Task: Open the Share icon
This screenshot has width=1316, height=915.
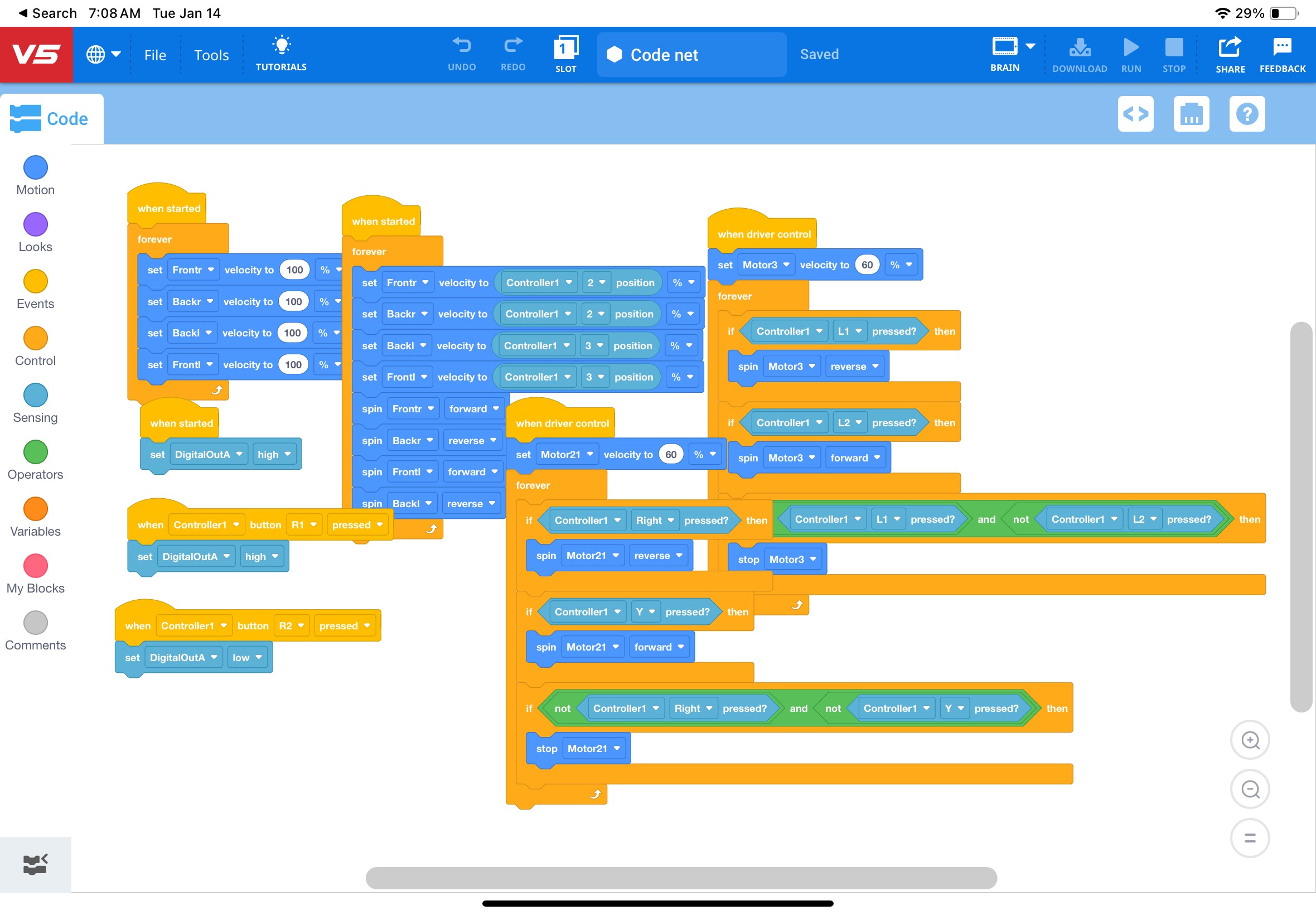Action: 1230,55
